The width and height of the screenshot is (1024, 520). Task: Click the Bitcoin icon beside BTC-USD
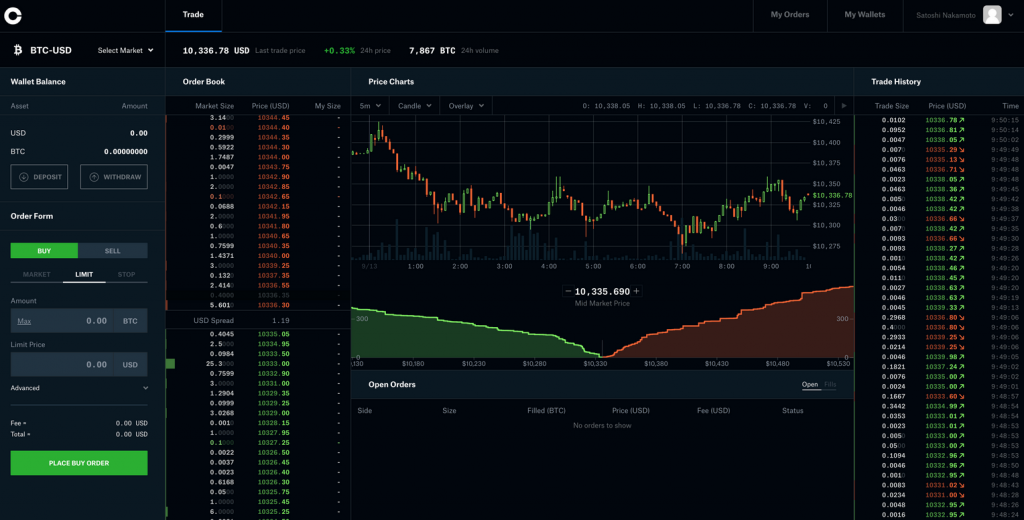point(17,50)
